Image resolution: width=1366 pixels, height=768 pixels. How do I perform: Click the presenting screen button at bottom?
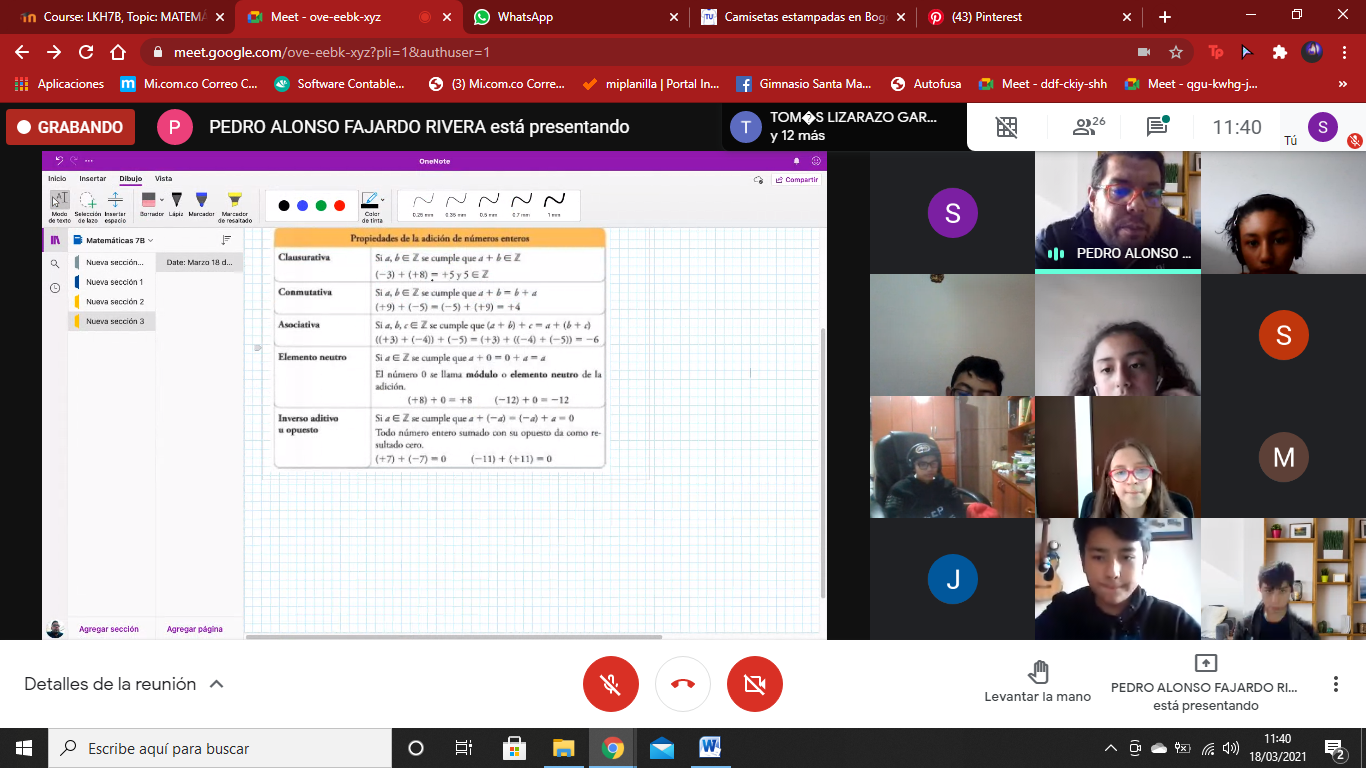[x=1205, y=683]
